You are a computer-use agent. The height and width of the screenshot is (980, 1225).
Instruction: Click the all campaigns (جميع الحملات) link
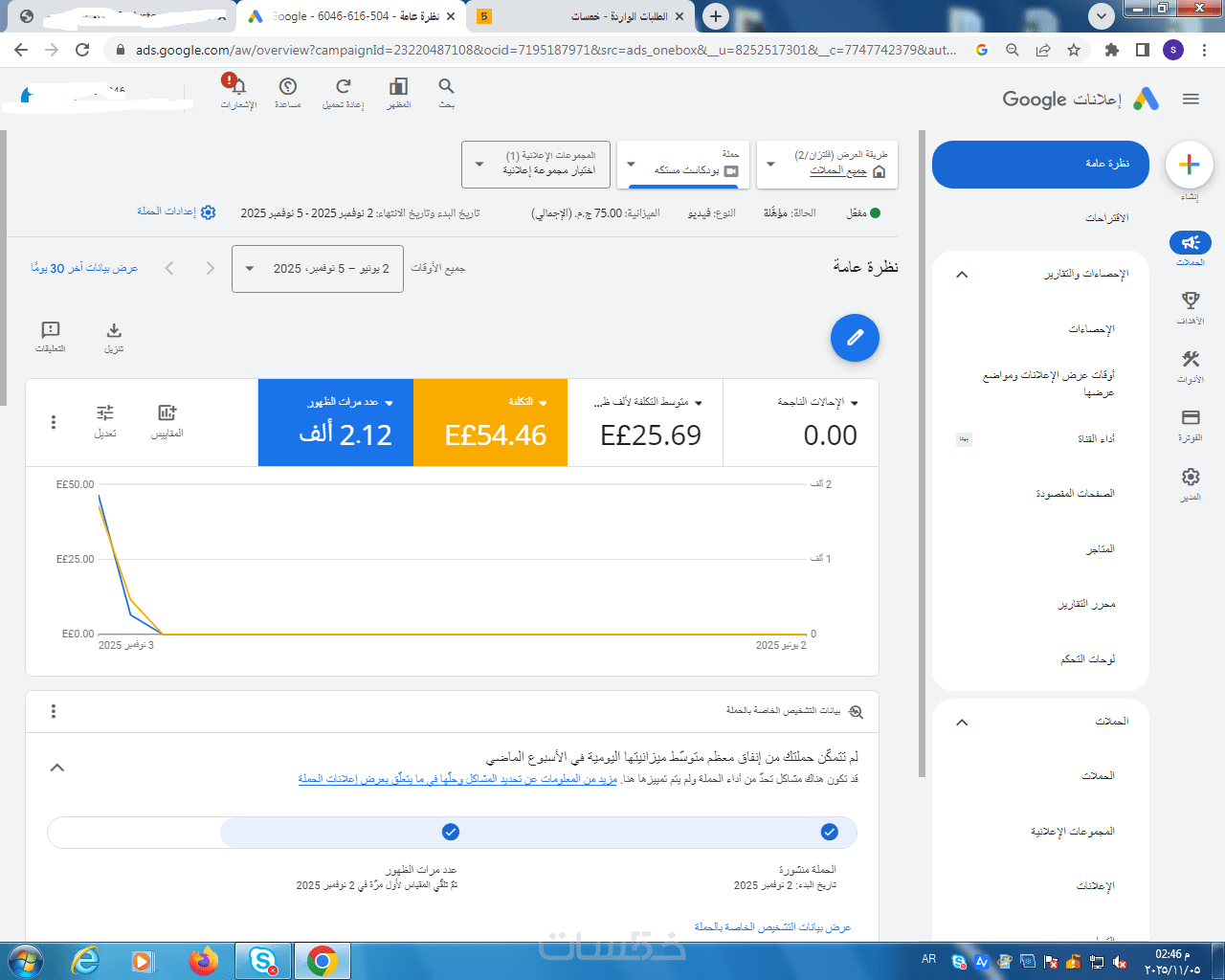[838, 170]
